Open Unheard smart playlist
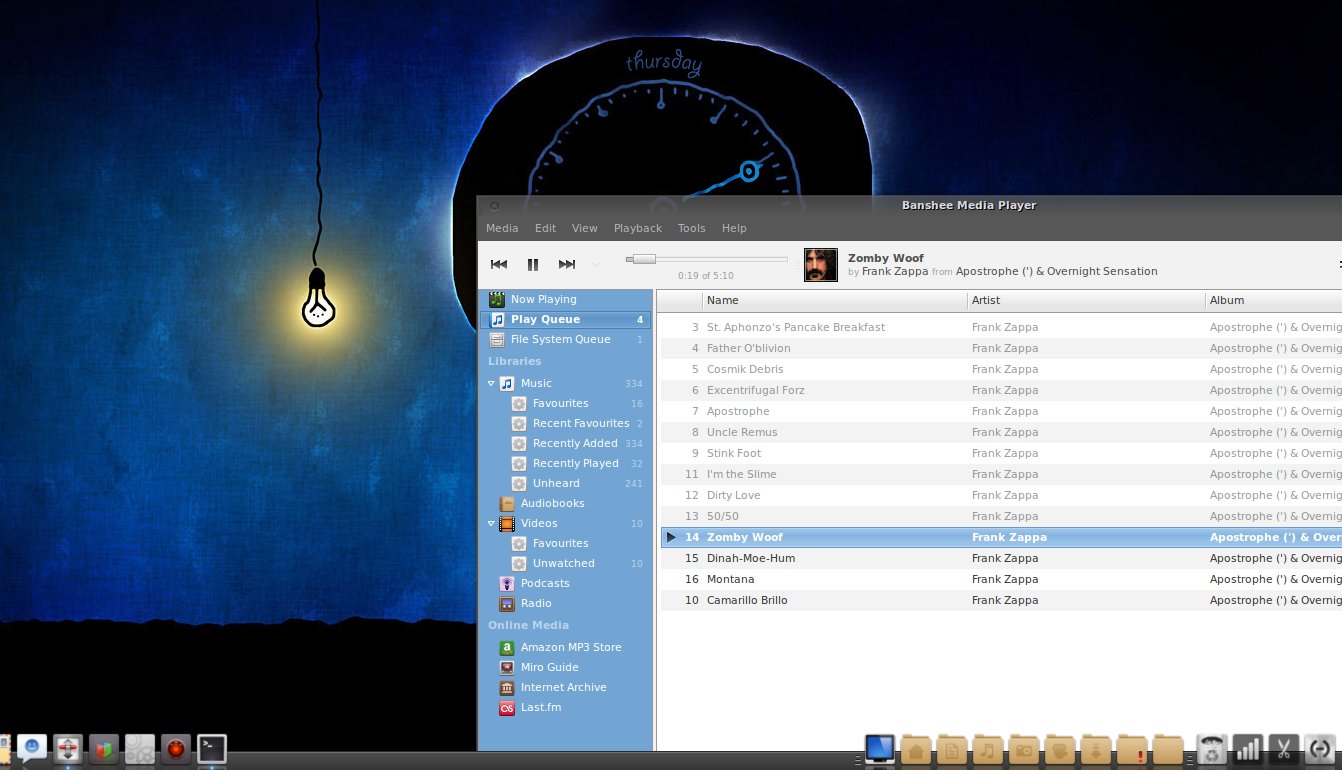The width and height of the screenshot is (1342, 770). tap(556, 483)
